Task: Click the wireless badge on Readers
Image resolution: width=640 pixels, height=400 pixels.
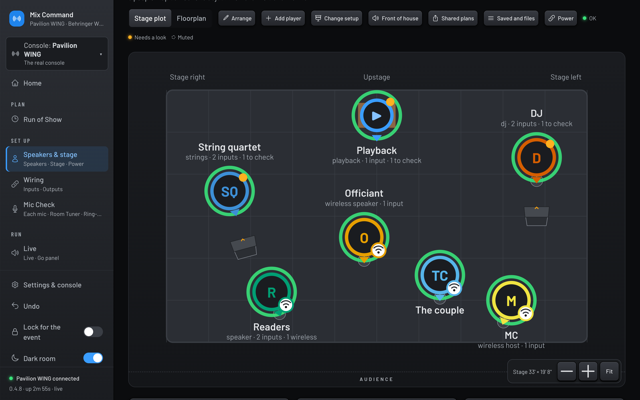Action: point(286,304)
